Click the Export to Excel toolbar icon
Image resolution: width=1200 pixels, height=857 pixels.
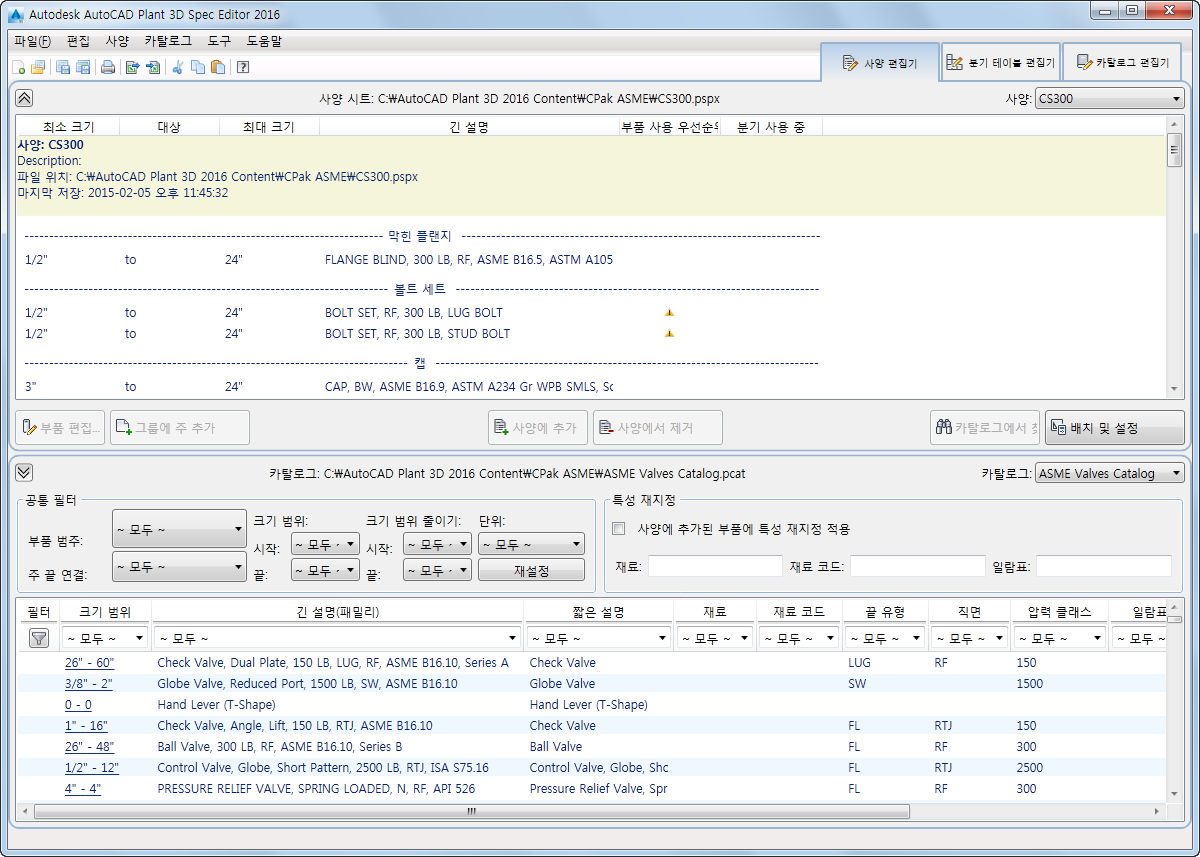pyautogui.click(x=132, y=68)
